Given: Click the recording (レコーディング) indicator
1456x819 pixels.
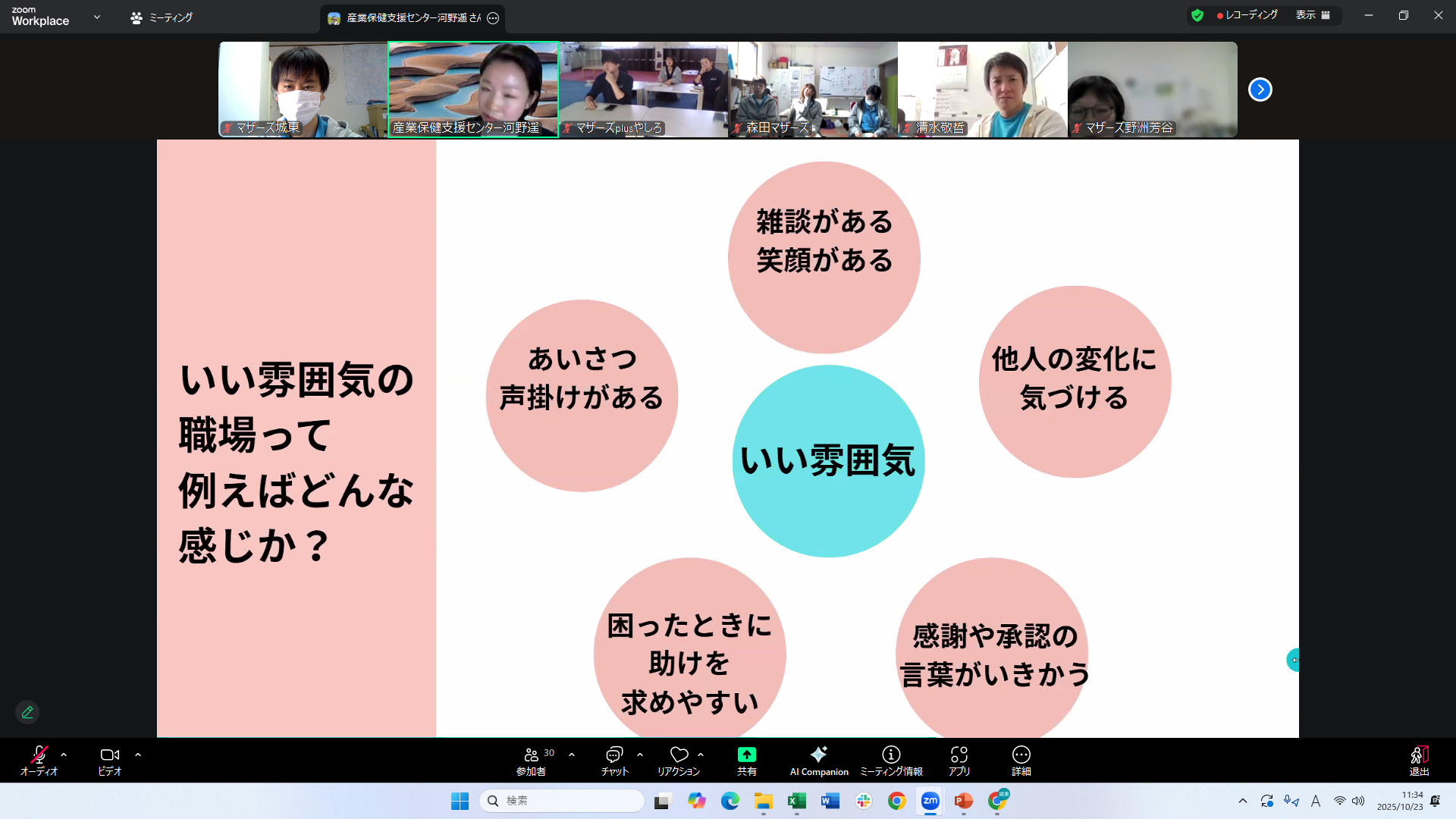Looking at the screenshot, I should [1247, 15].
